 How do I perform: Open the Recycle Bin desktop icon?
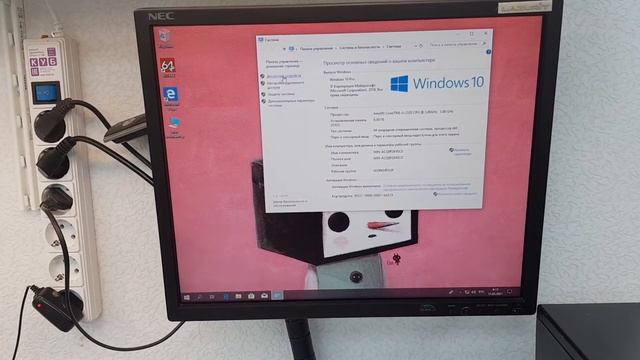pyautogui.click(x=164, y=39)
